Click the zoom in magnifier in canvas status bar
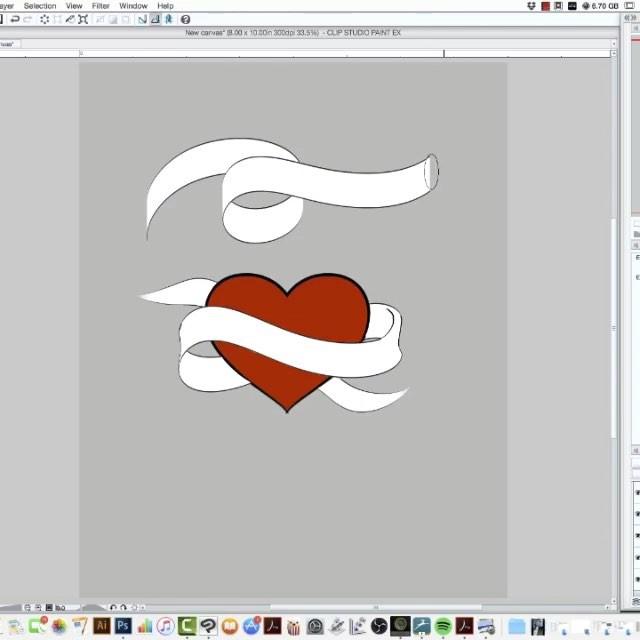Image resolution: width=640 pixels, height=640 pixels. 38,607
